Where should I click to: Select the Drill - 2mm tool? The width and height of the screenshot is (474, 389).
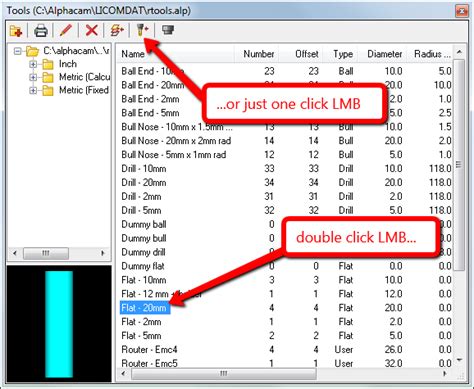tap(141, 197)
